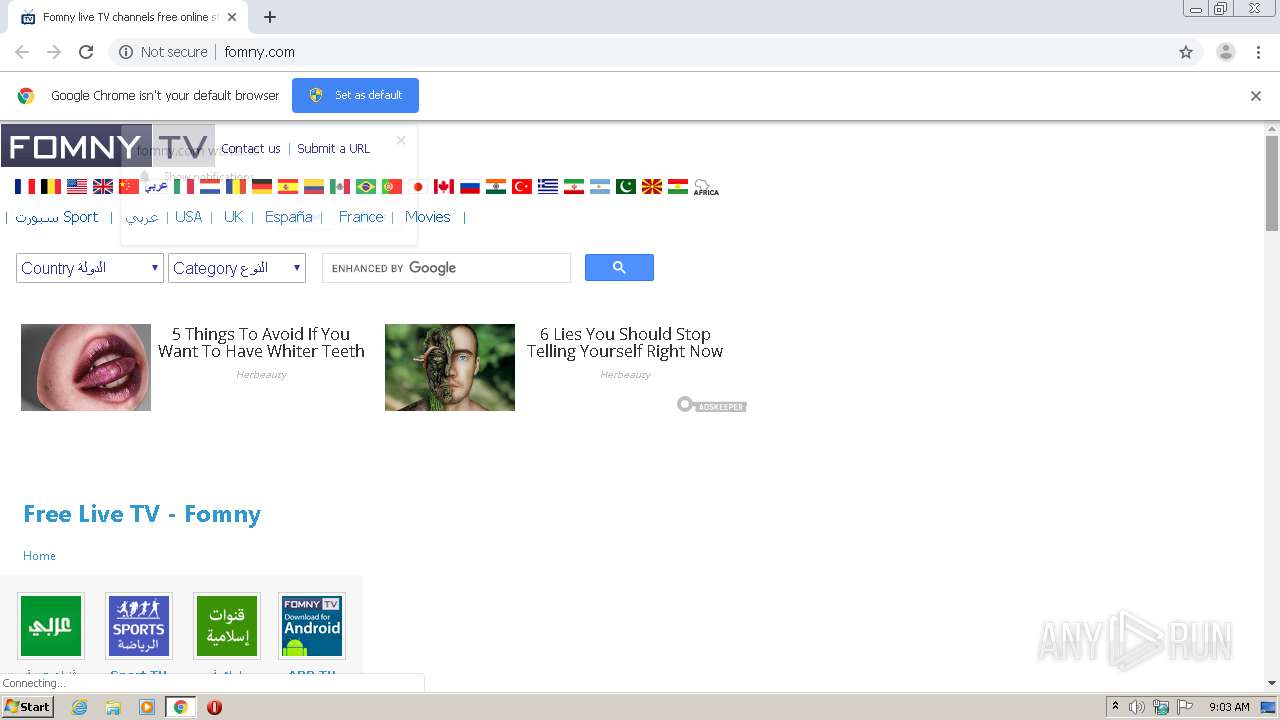Screen dimensions: 1280x720
Task: Click the blue search magnifier button
Action: (x=619, y=267)
